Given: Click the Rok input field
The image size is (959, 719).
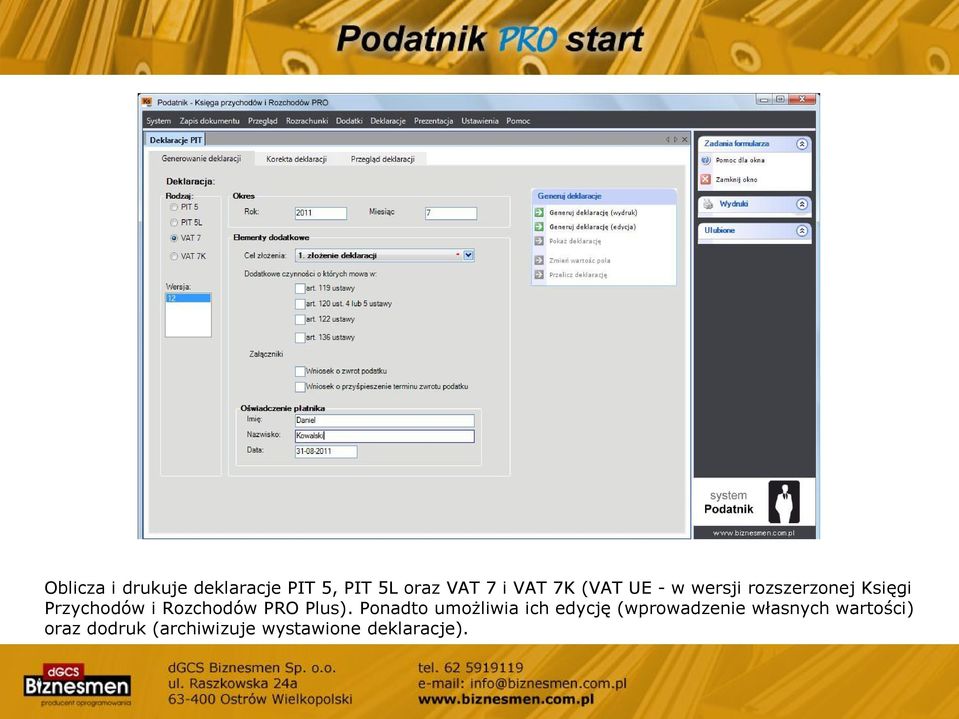Looking at the screenshot, I should tap(320, 213).
